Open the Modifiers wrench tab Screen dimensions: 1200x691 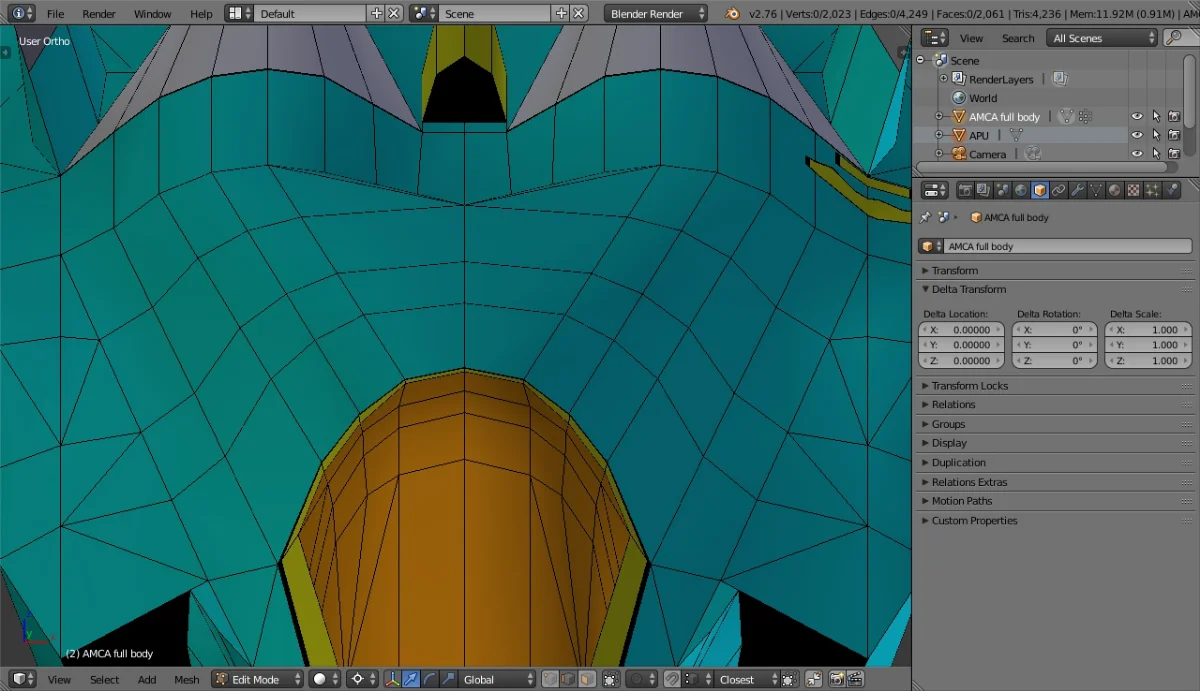click(1078, 190)
